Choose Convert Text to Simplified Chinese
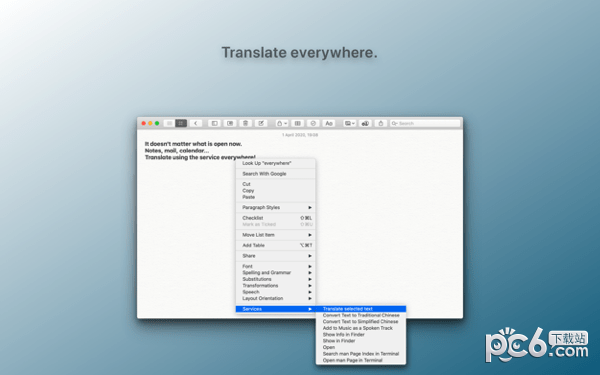Screen dimensions: 600x375 coord(361,321)
